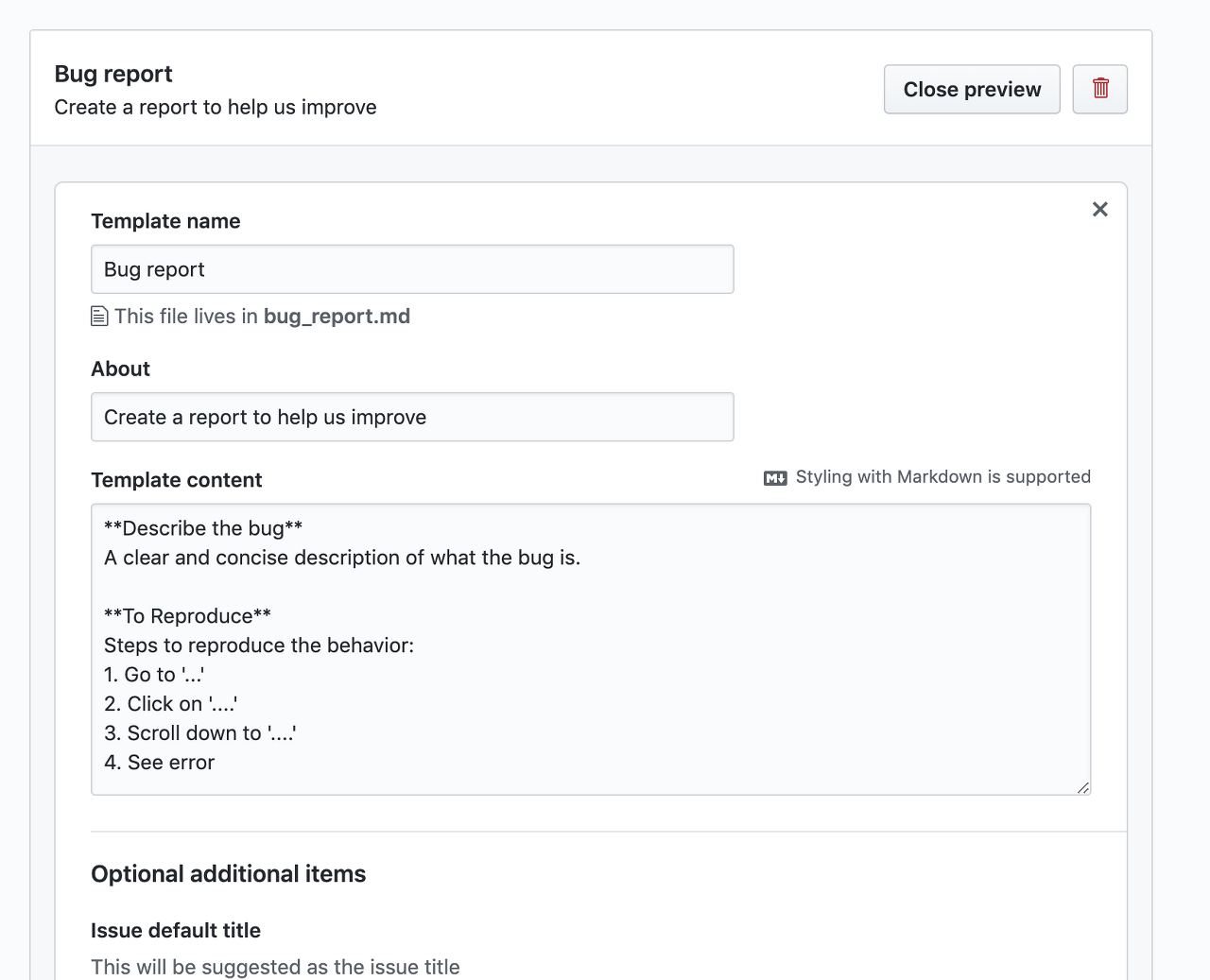Click the file icon beside bug_report.md note

[99, 317]
